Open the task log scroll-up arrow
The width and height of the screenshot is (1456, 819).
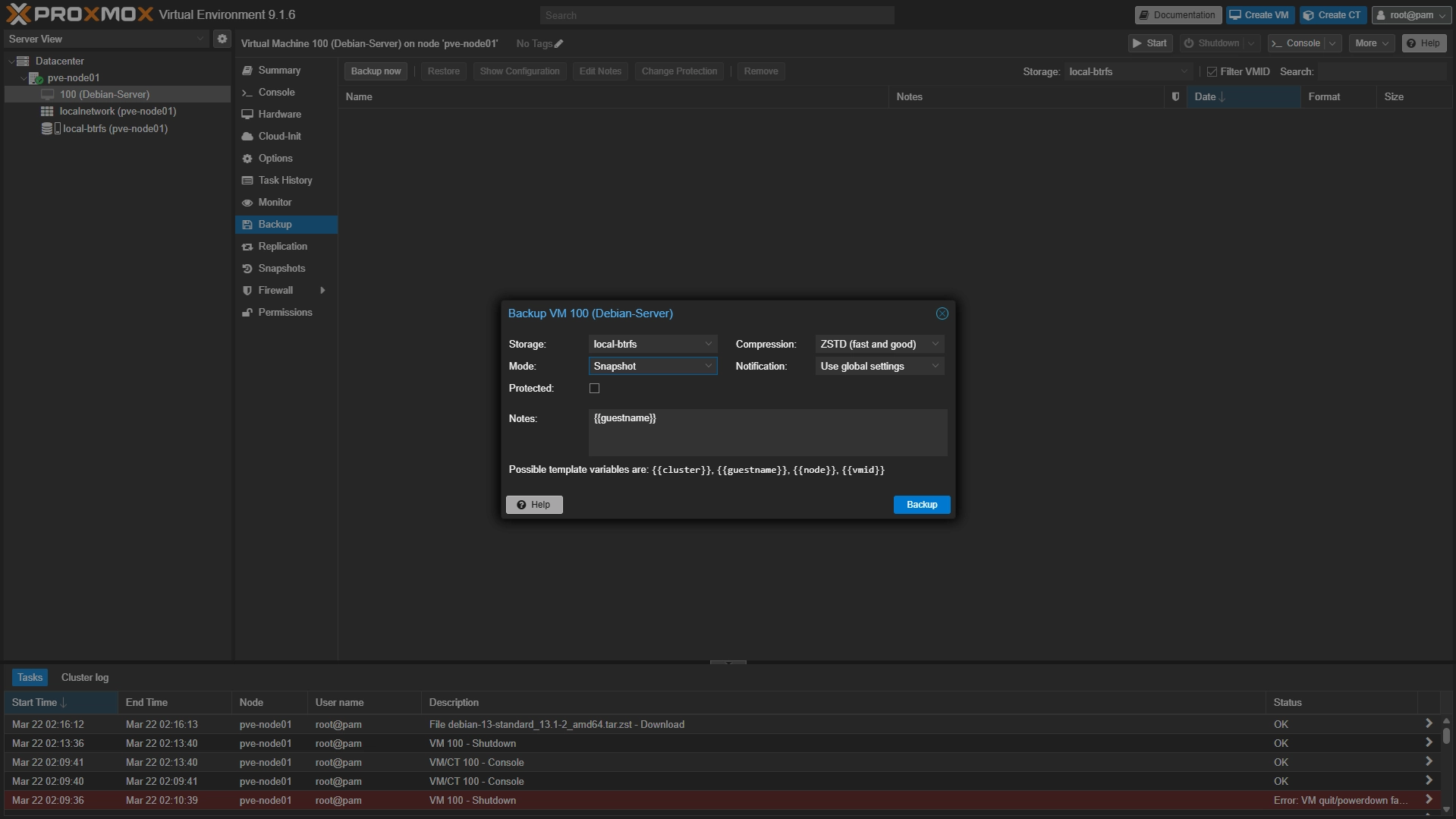click(1446, 720)
